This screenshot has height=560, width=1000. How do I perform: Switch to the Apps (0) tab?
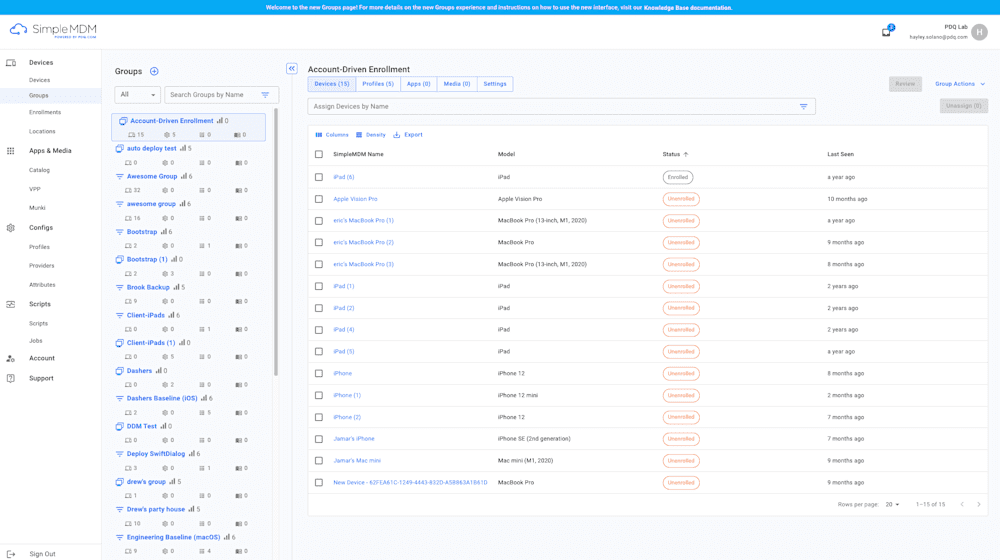418,84
